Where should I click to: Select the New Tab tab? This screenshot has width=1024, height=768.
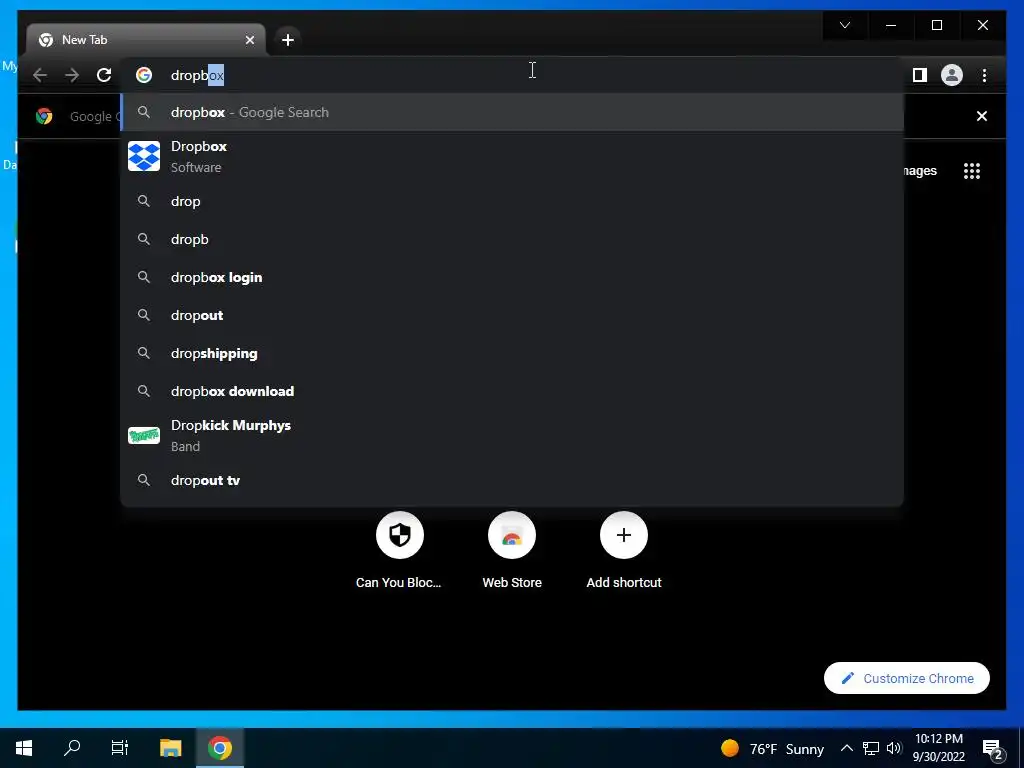click(146, 40)
